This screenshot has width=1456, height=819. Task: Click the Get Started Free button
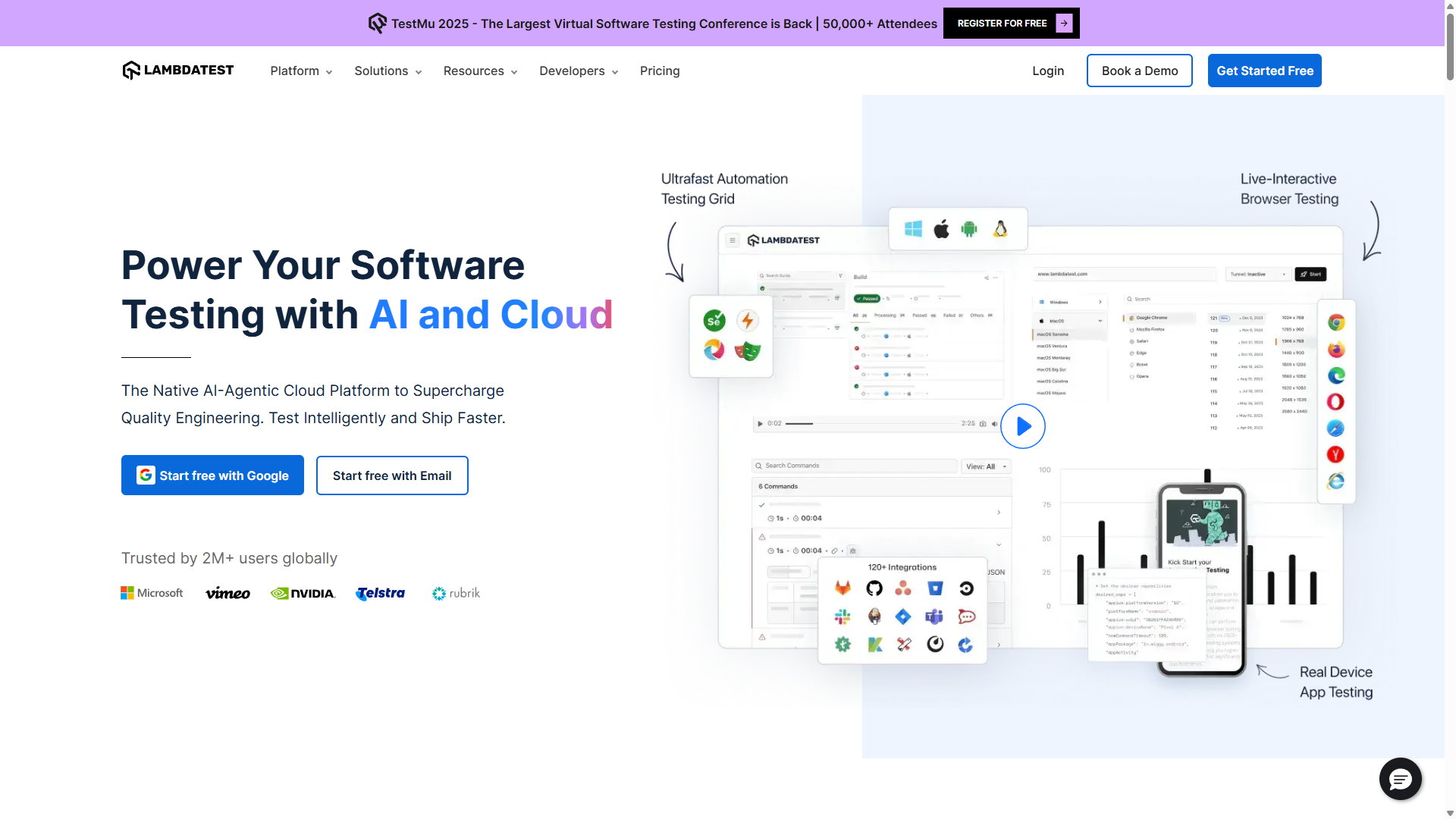point(1264,71)
